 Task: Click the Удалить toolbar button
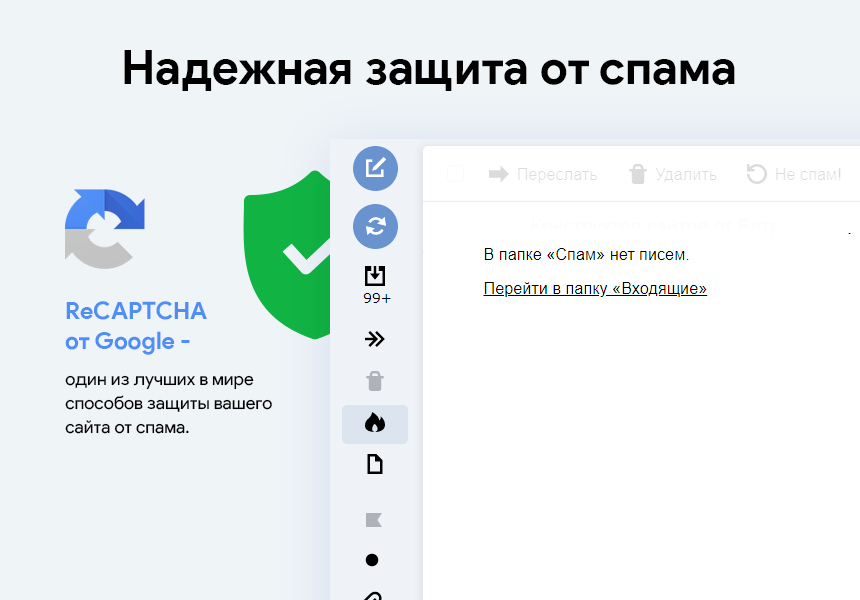click(672, 174)
